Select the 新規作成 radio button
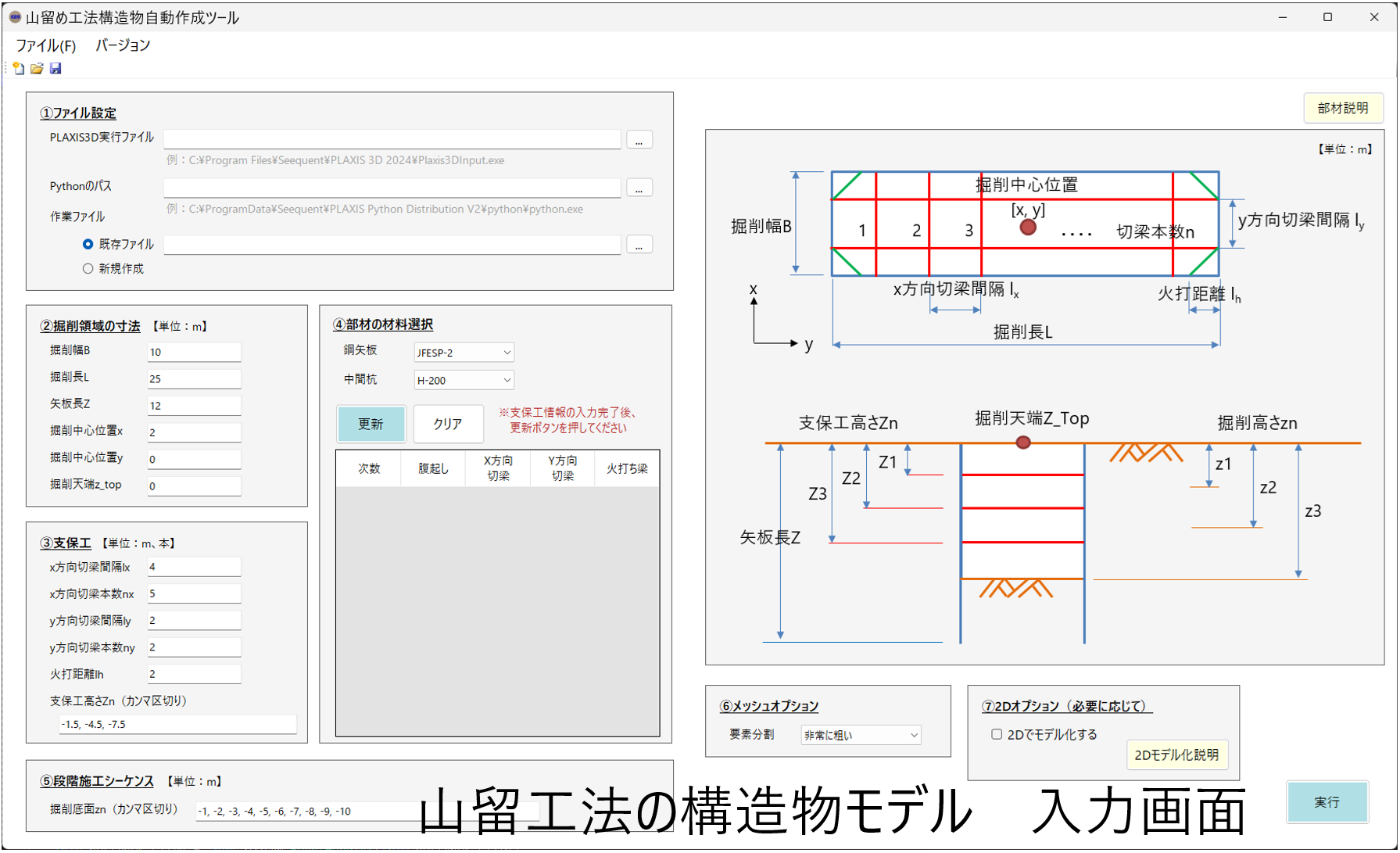 (x=88, y=269)
